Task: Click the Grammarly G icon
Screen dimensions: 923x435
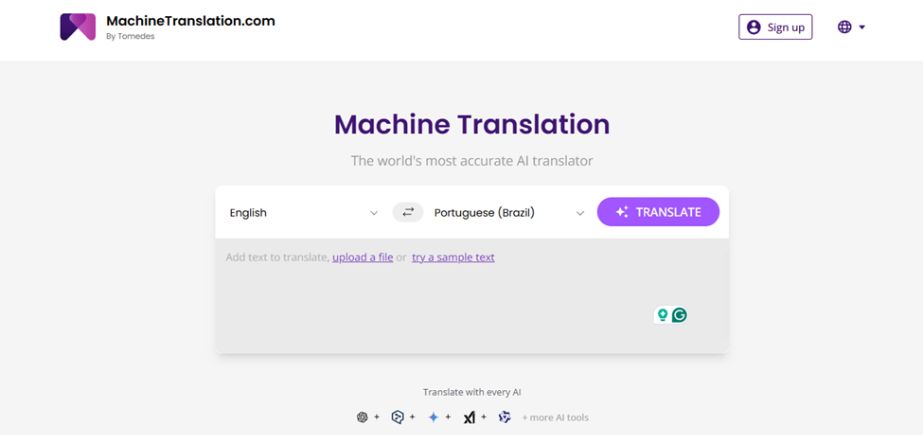Action: (x=679, y=316)
